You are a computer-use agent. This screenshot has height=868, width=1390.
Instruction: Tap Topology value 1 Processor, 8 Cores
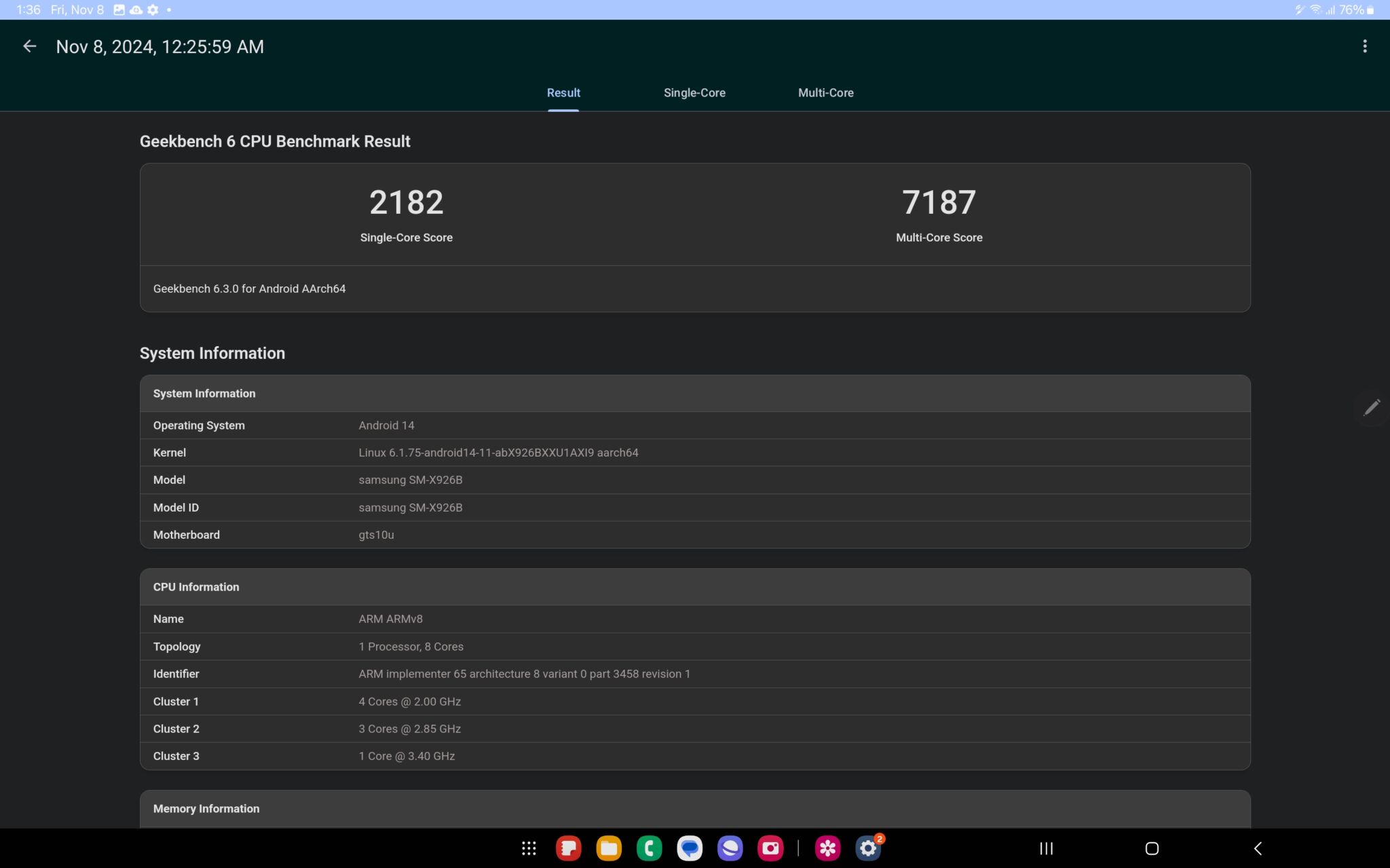(x=411, y=647)
